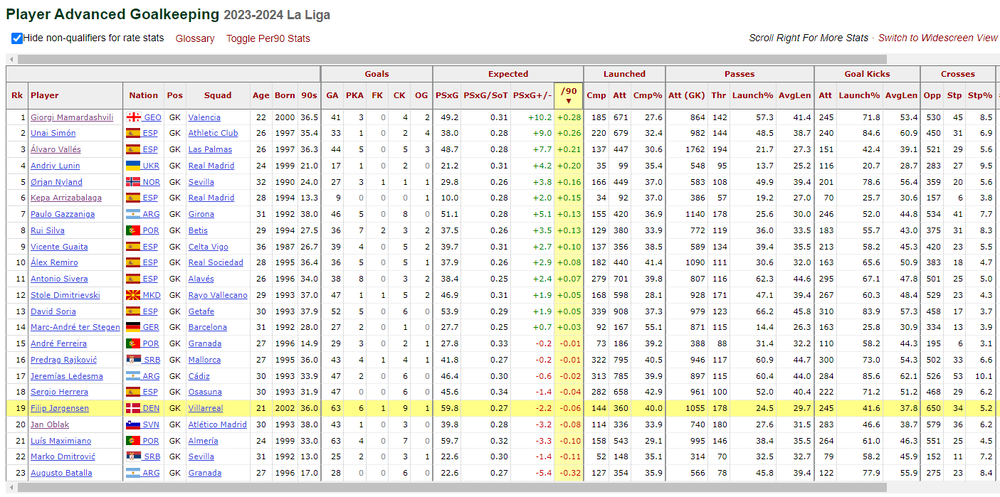
Task: Open Atlético Madrid squad link
Action: pos(217,424)
